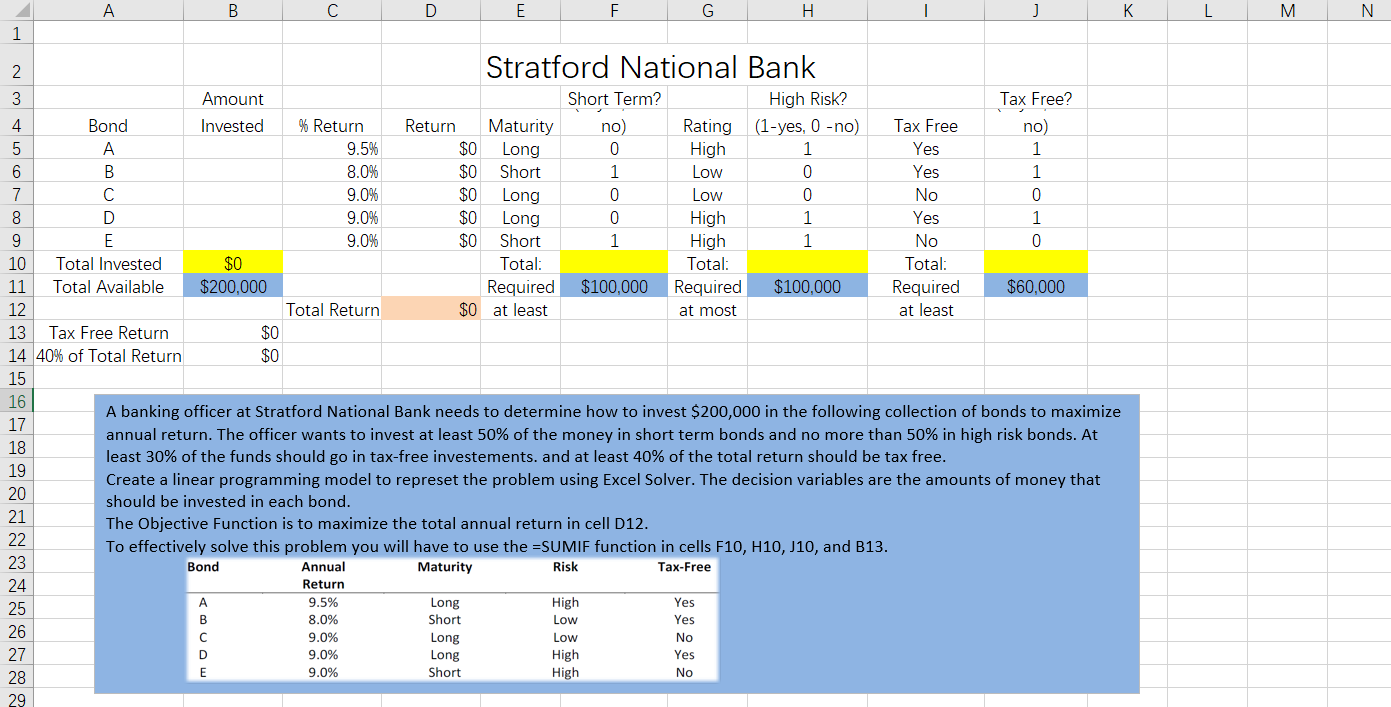Select Bond A label in cell A5
Viewport: 1391px width, 707px height.
pos(109,148)
